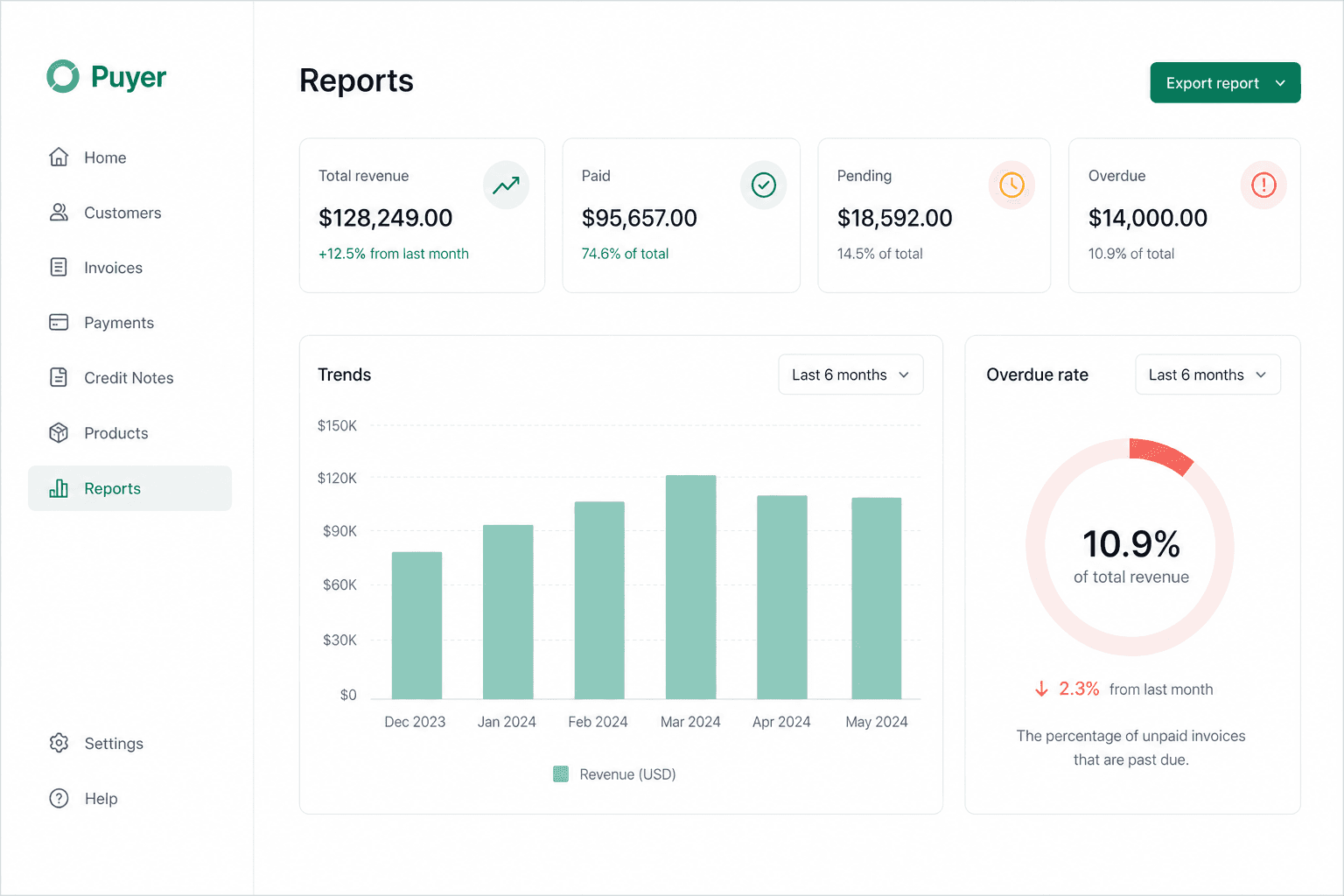The width and height of the screenshot is (1344, 896).
Task: Click the $90K axis label
Action: 339,531
